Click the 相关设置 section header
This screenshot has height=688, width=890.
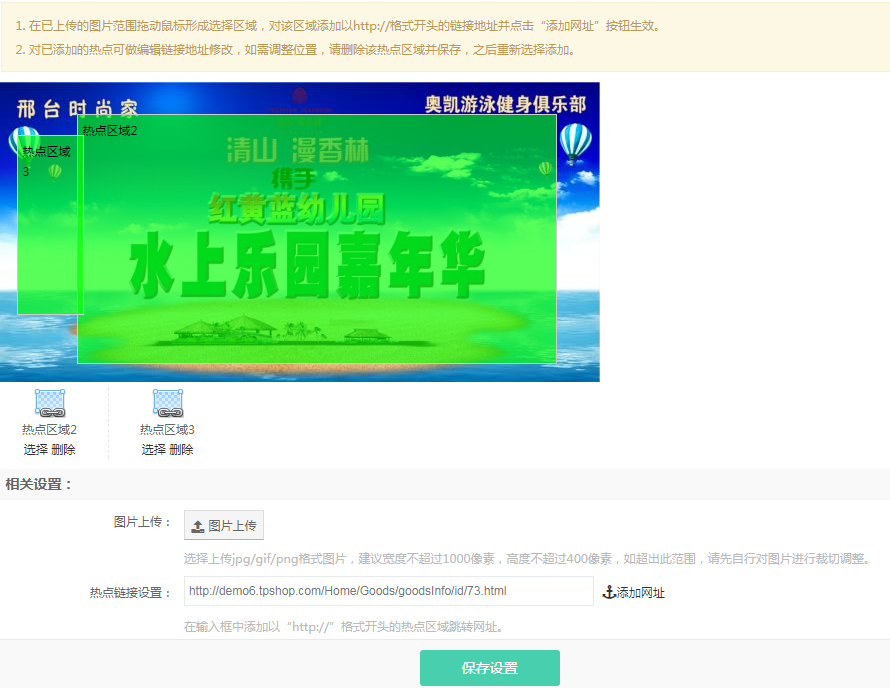point(39,485)
